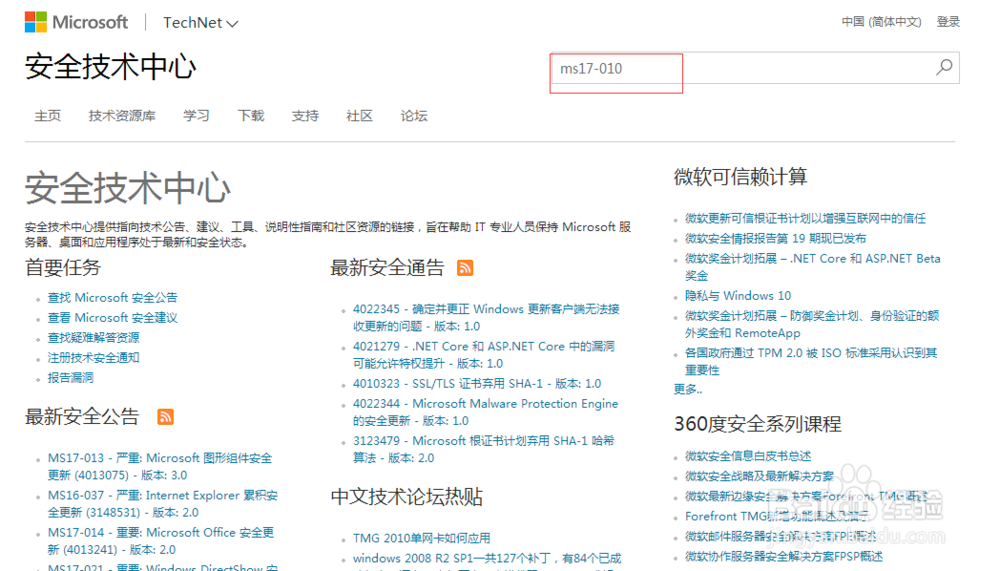Open the 学习 navigation tab
The height and width of the screenshot is (571, 1000).
[x=196, y=115]
